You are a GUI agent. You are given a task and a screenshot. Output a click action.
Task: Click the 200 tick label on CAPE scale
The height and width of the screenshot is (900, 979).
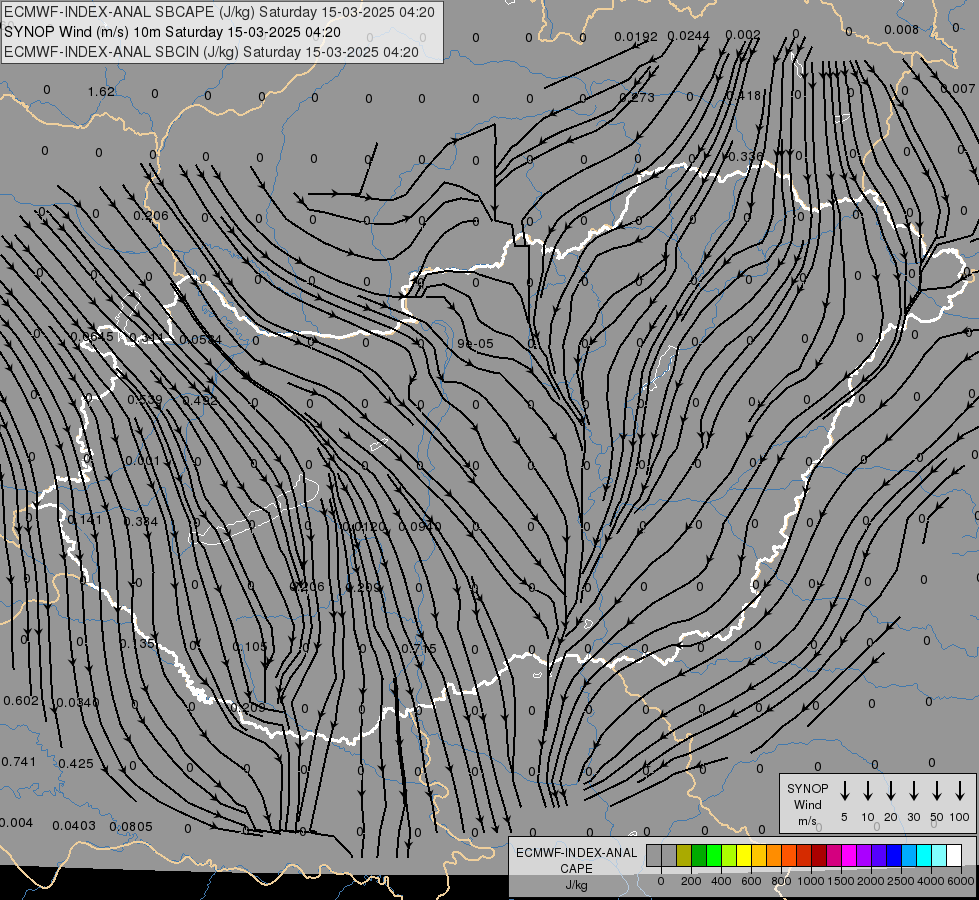[691, 881]
